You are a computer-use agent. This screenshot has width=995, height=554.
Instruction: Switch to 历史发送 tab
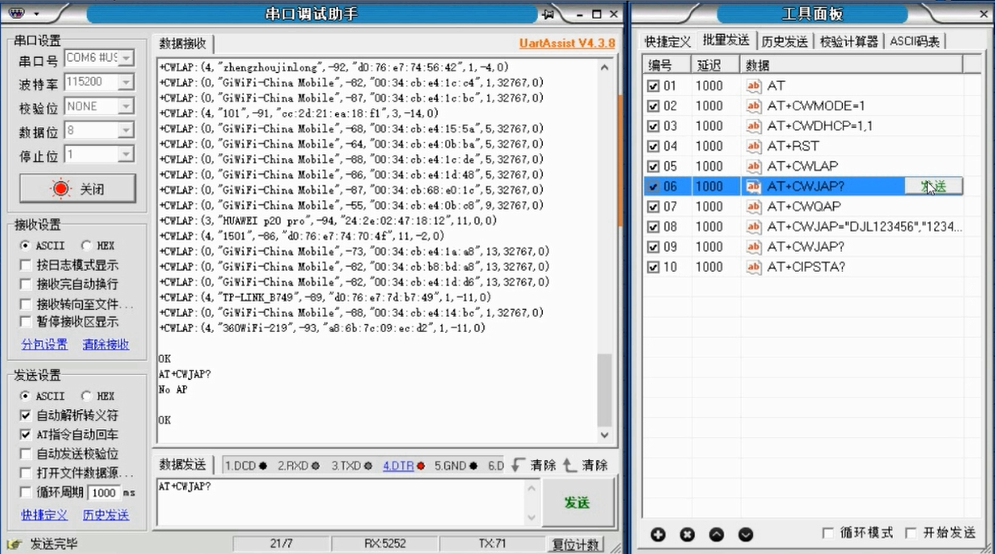[784, 42]
